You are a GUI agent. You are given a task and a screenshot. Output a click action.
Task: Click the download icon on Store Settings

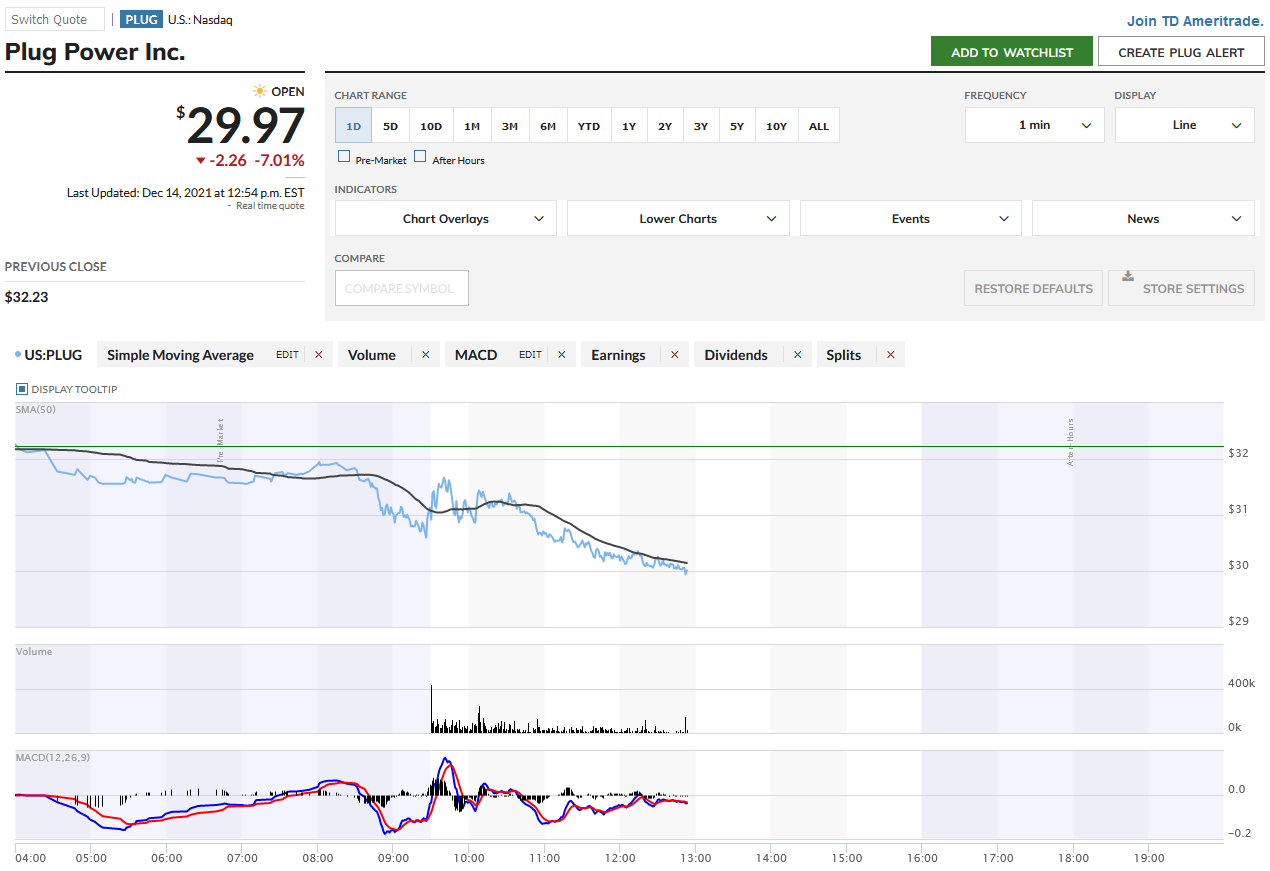[1128, 277]
